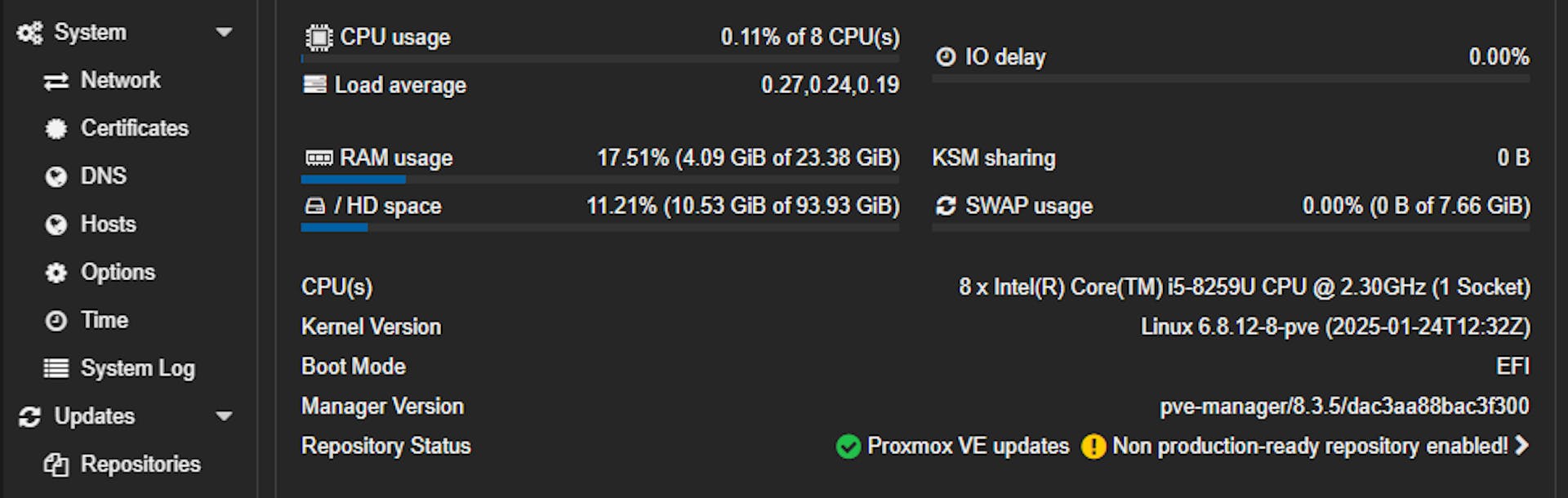Click the SWAP usage refresh icon
The height and width of the screenshot is (498, 1568).
point(946,206)
